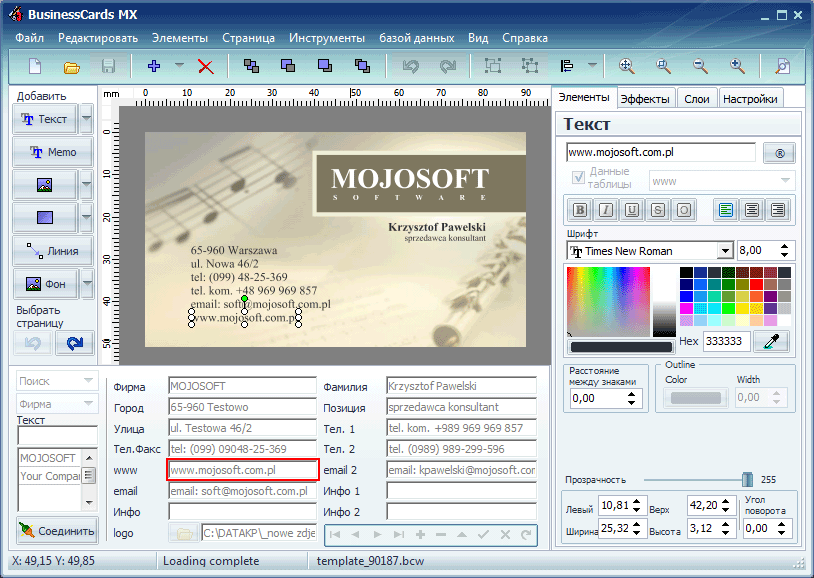
Task: Add a database record with the plus icon
Action: (x=420, y=534)
